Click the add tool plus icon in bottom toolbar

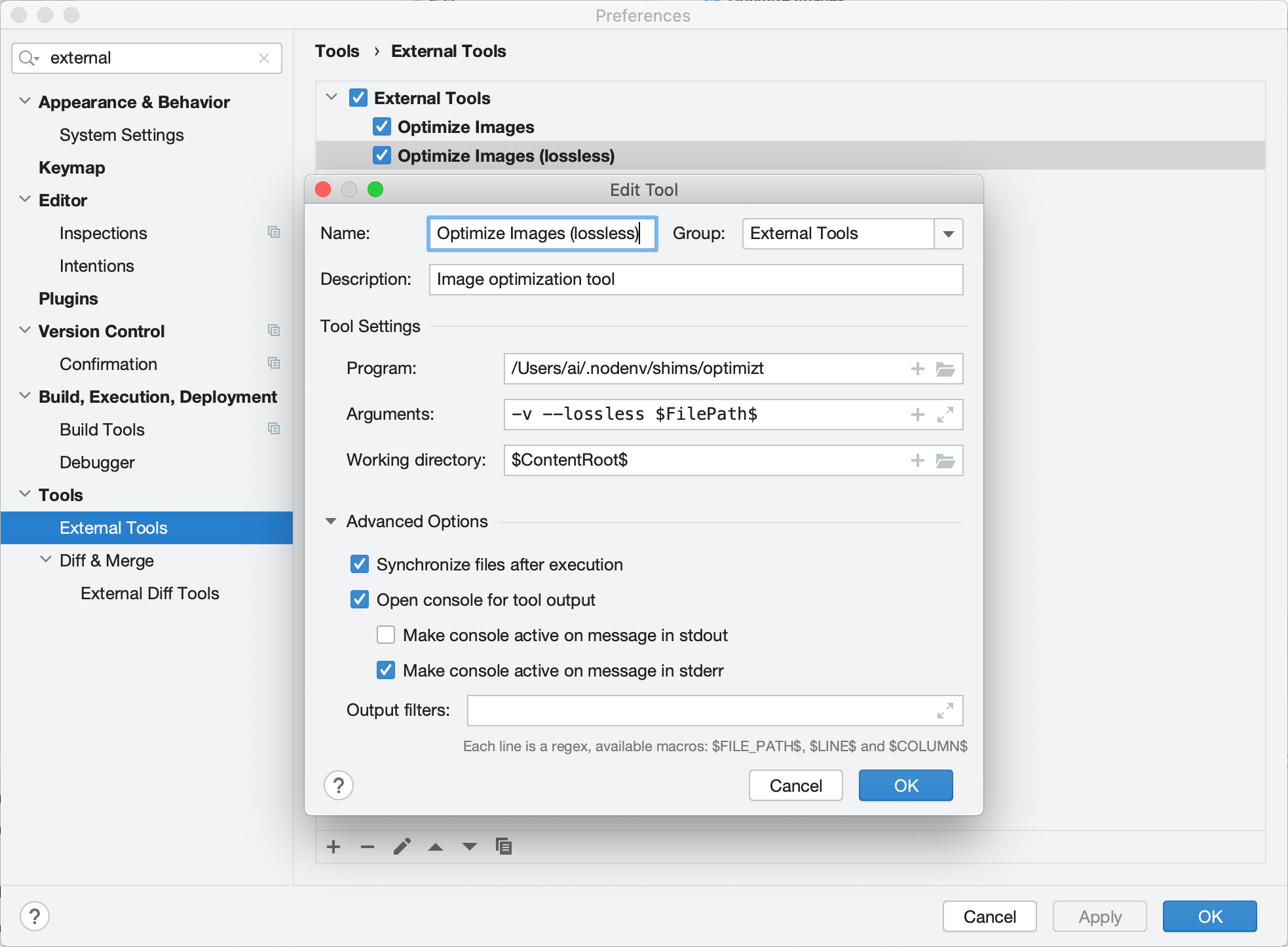point(333,847)
